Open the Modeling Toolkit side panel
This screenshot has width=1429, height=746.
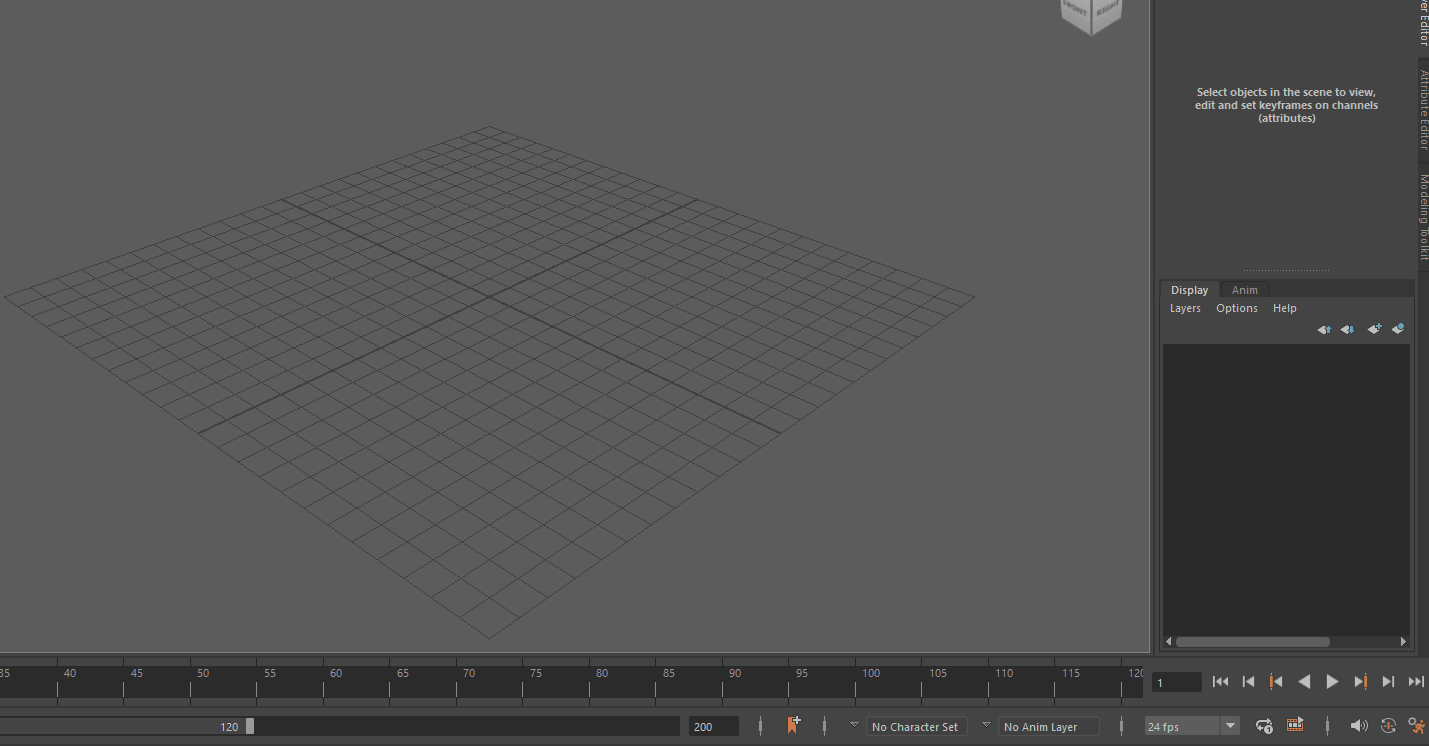(x=1422, y=212)
